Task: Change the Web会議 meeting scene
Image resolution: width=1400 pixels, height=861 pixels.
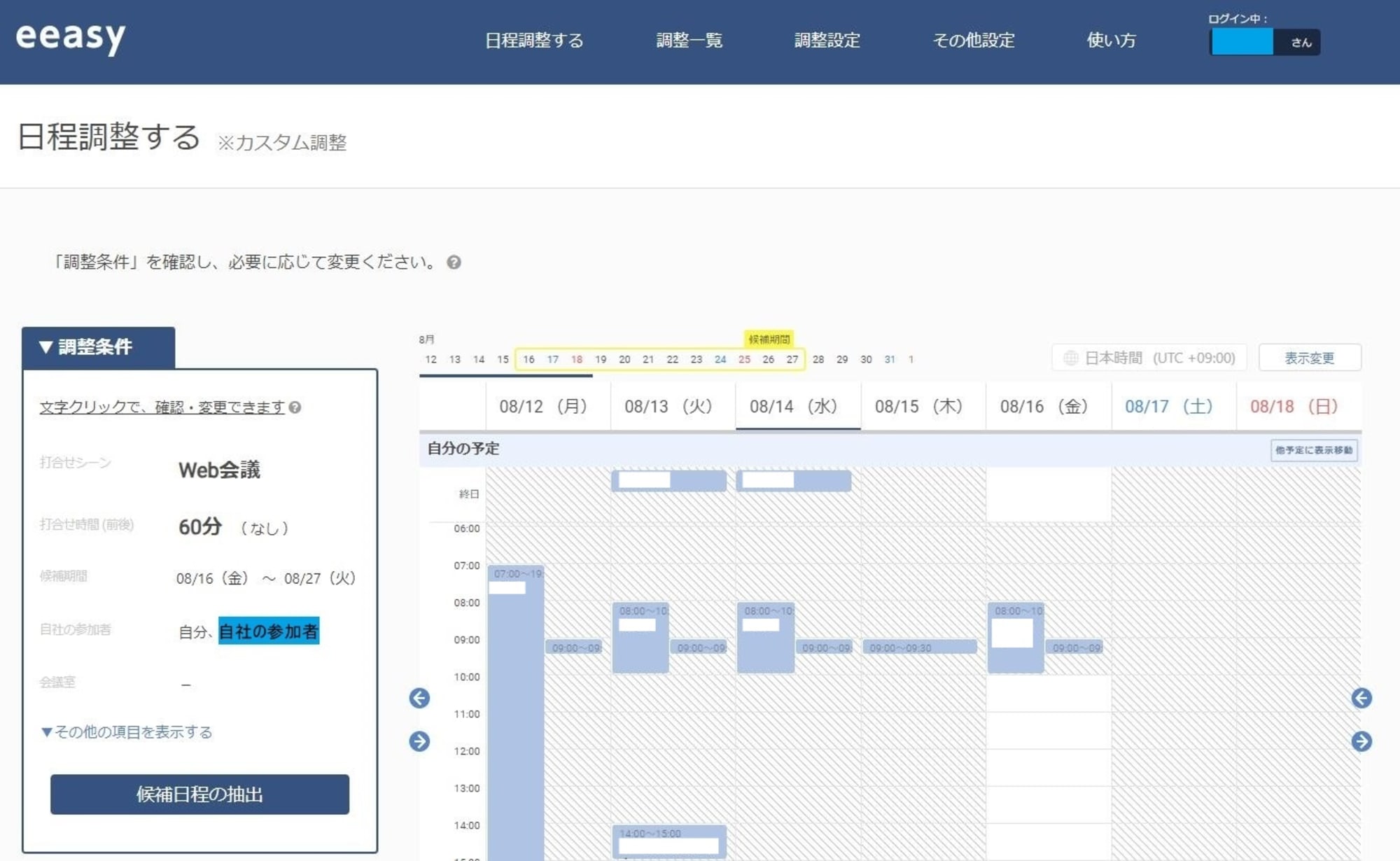Action: pyautogui.click(x=219, y=470)
